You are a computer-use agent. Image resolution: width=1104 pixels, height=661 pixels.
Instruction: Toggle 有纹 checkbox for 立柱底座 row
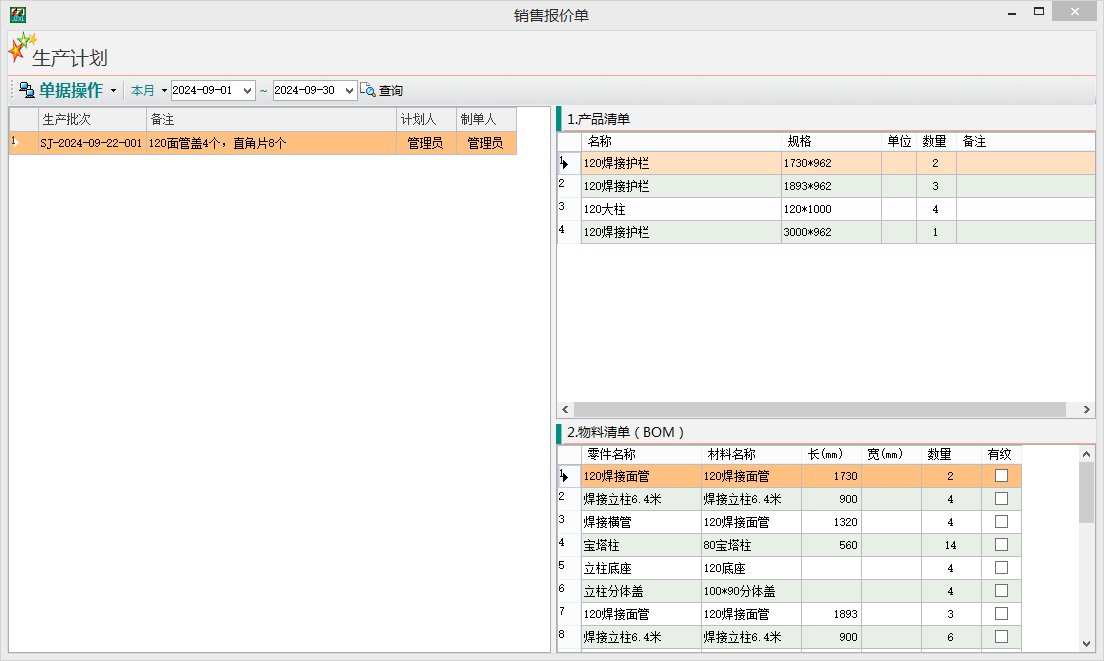(1001, 567)
